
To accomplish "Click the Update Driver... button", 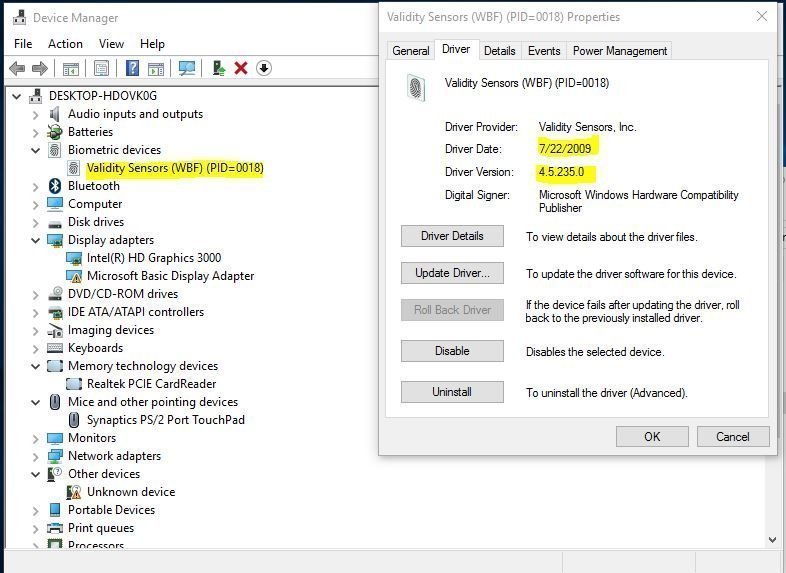I will click(x=452, y=273).
